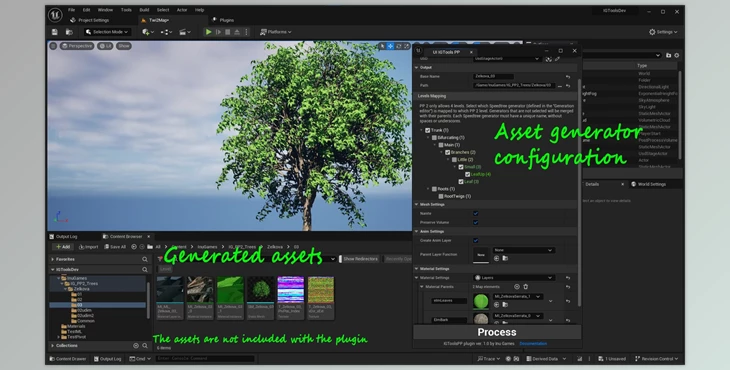The width and height of the screenshot is (730, 370).
Task: Search in IGToolsDev folder tree
Action: [145, 269]
